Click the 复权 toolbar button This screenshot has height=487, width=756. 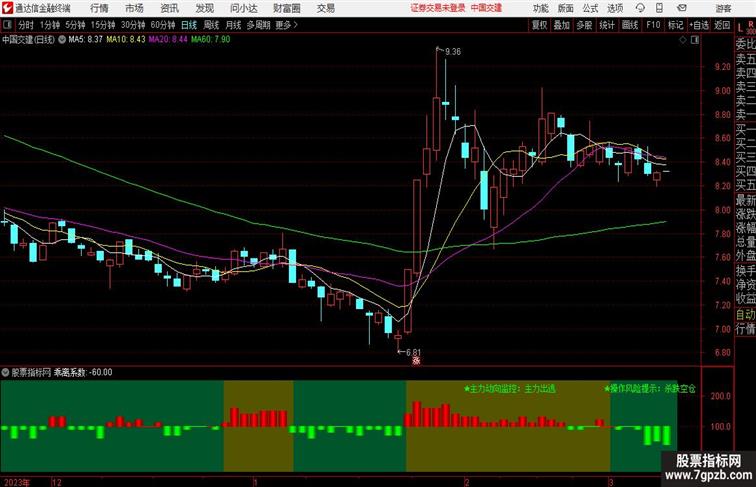pyautogui.click(x=539, y=25)
